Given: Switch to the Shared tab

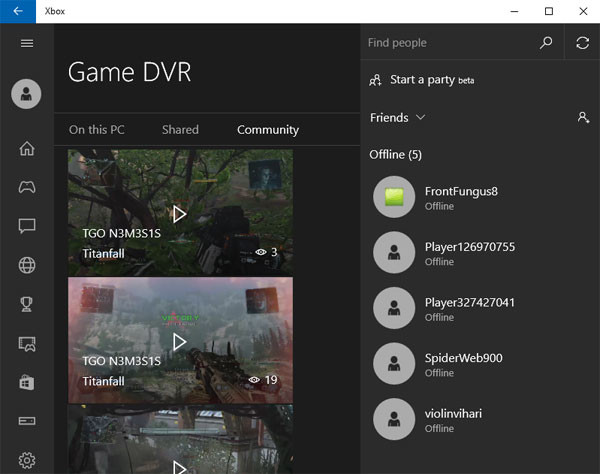Looking at the screenshot, I should pyautogui.click(x=180, y=130).
